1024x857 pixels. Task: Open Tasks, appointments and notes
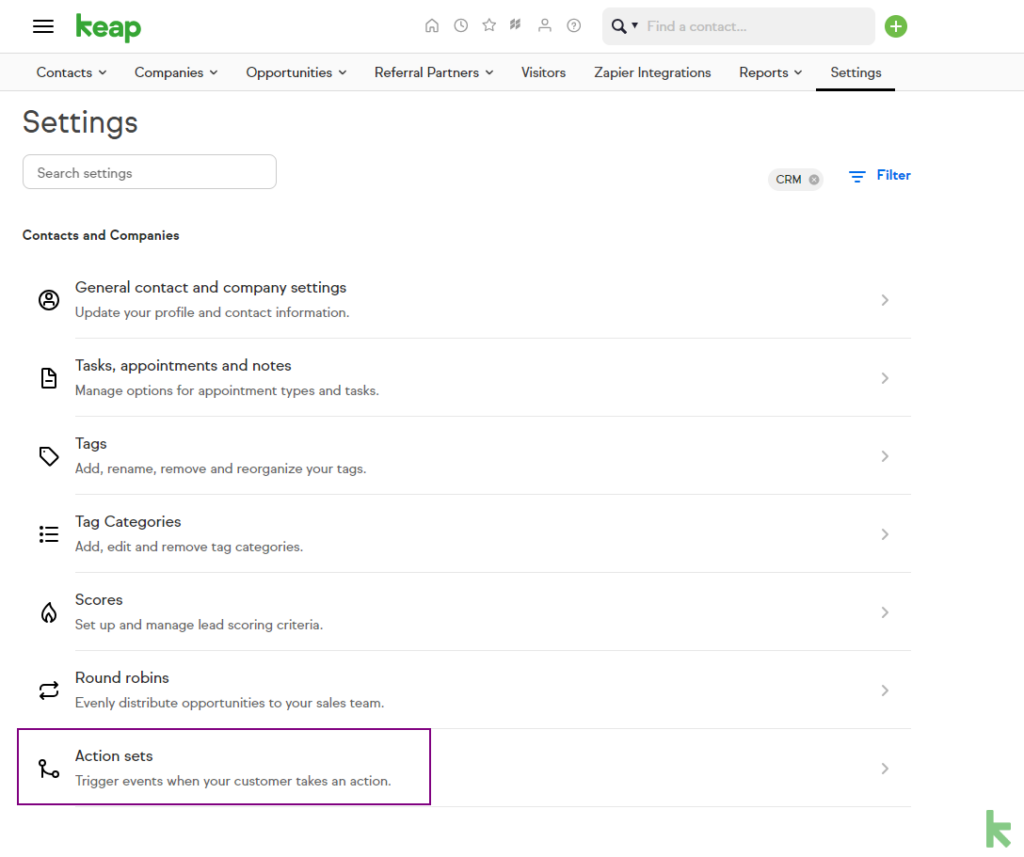click(184, 365)
